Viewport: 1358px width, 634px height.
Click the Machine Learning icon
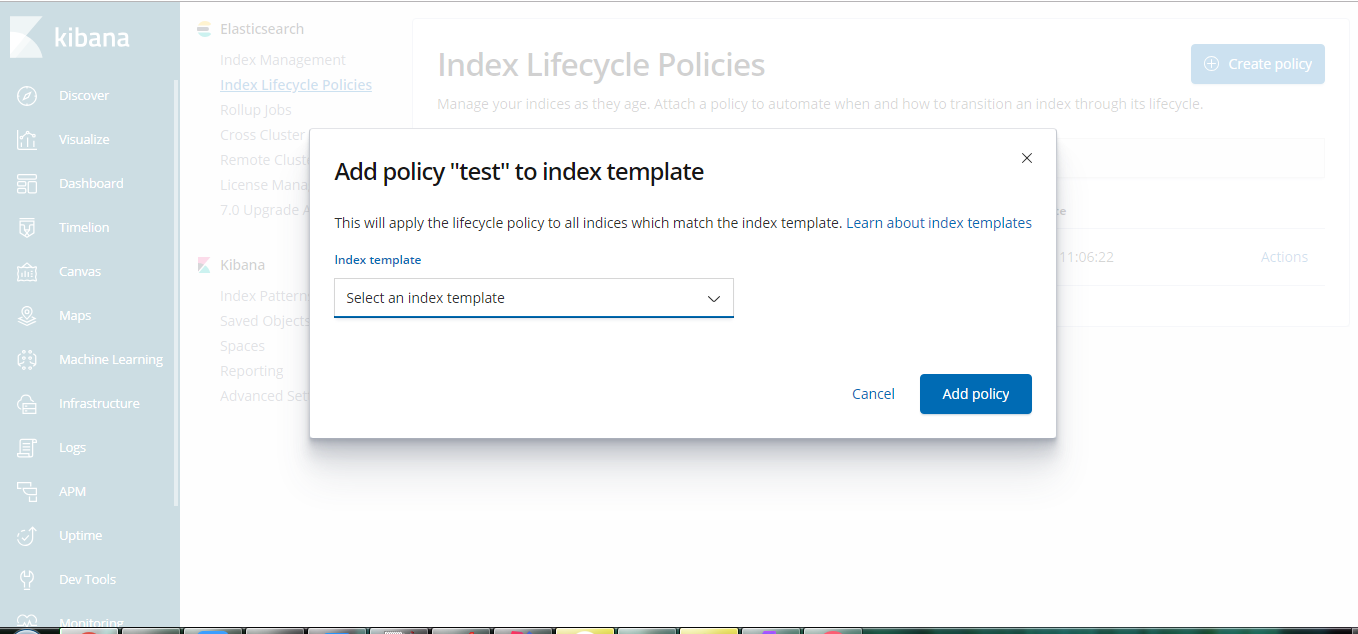click(27, 360)
